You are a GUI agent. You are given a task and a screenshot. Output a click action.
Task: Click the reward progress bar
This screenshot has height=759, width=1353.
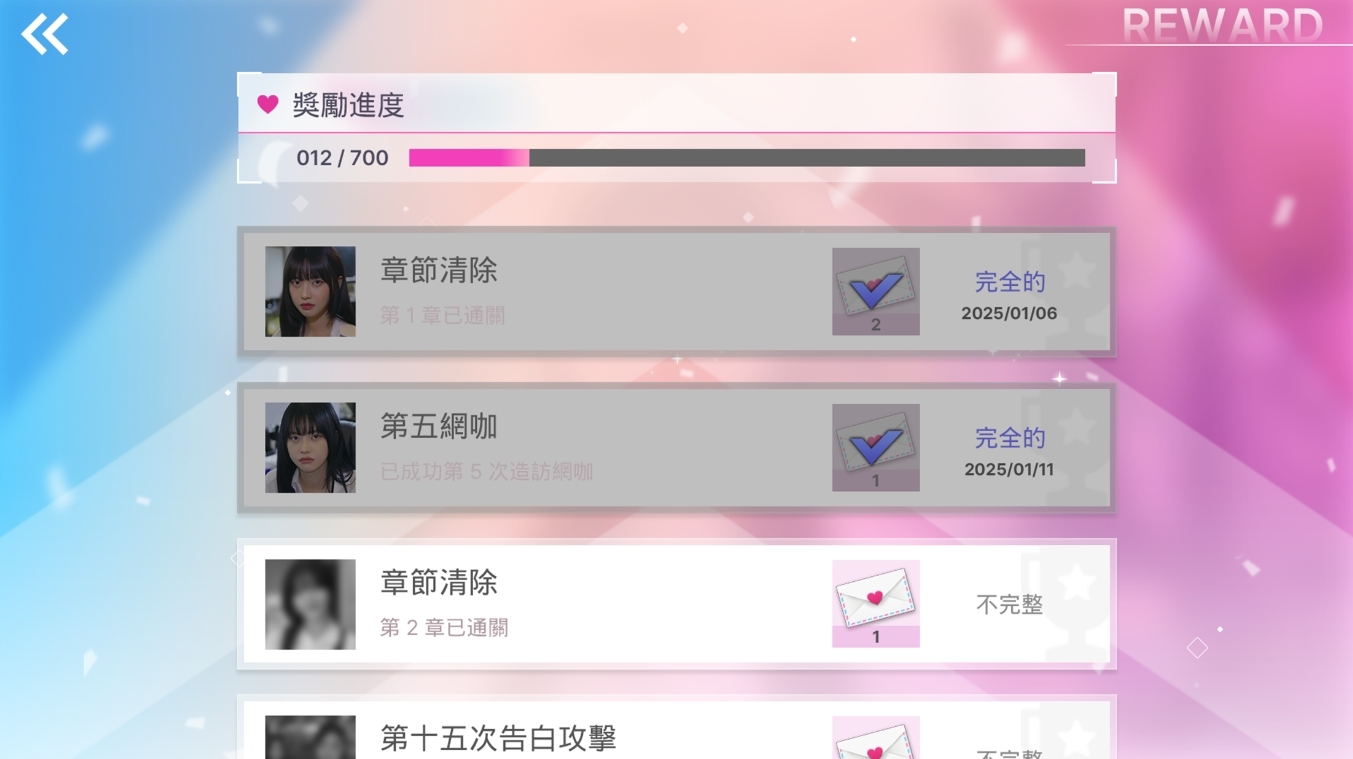tap(747, 158)
